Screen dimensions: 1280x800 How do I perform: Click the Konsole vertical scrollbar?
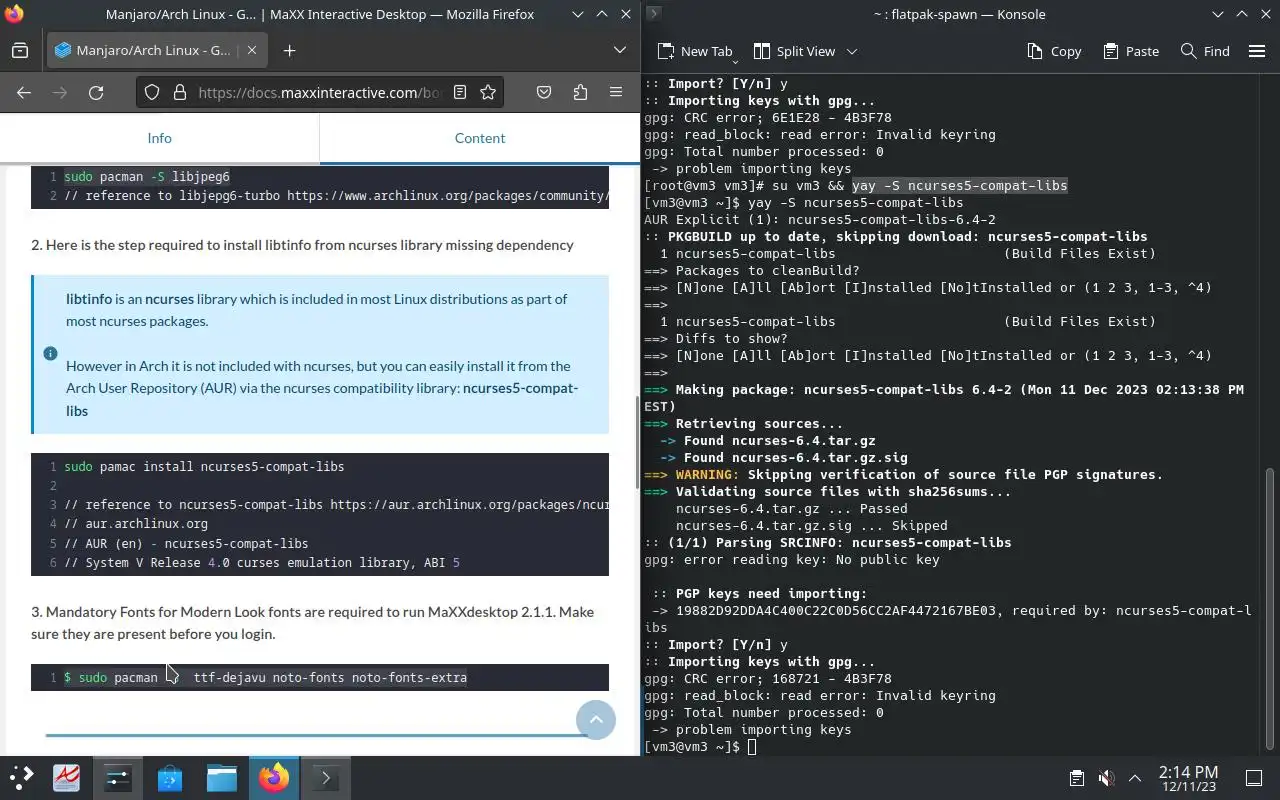(x=1271, y=610)
